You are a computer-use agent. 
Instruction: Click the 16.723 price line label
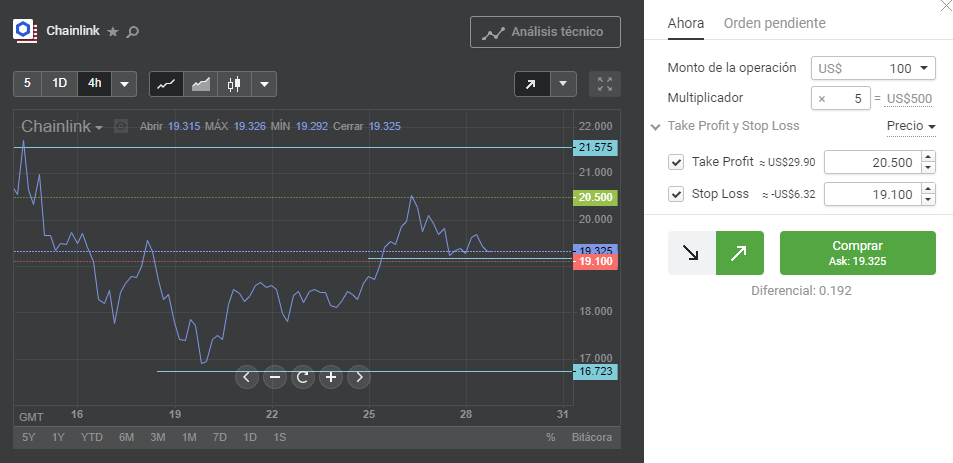(595, 371)
